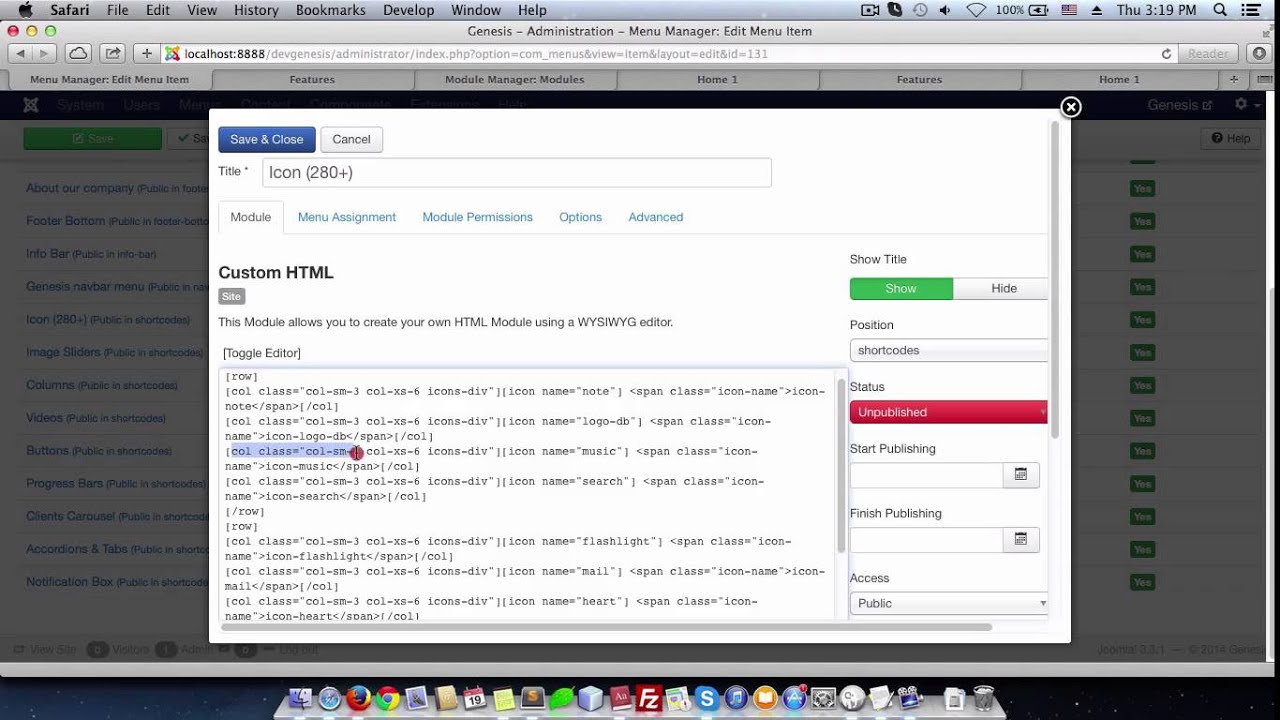Click the Safari reload page icon
Screen dimensions: 1280x720
pyautogui.click(x=1166, y=54)
